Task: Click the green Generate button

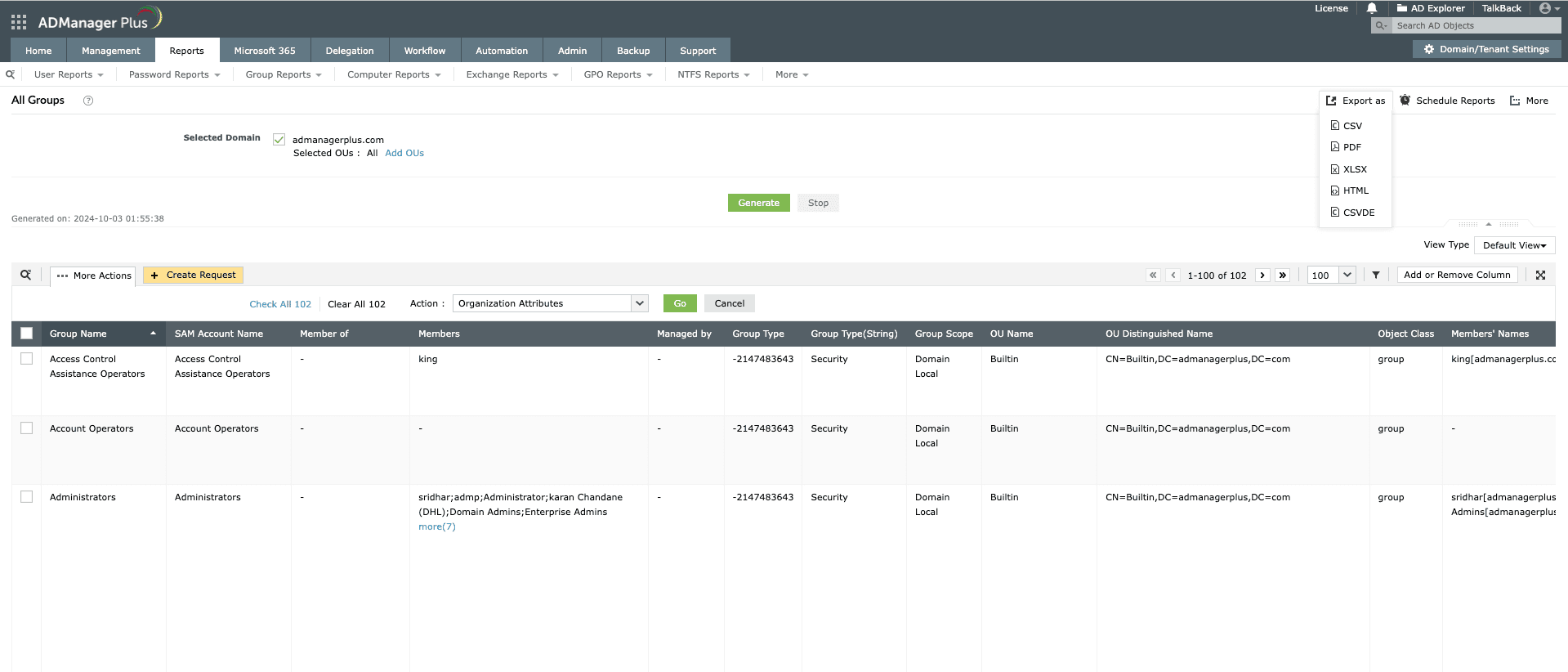Action: pos(759,203)
